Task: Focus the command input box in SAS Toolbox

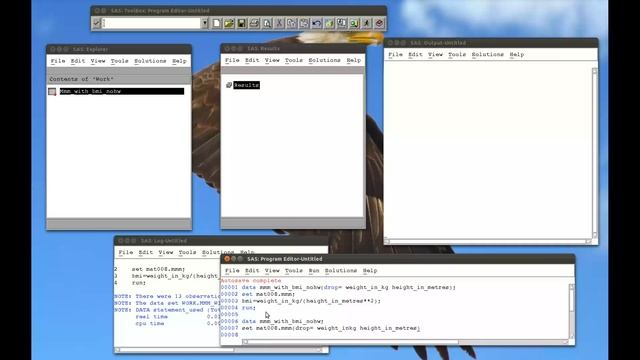Action: click(151, 23)
